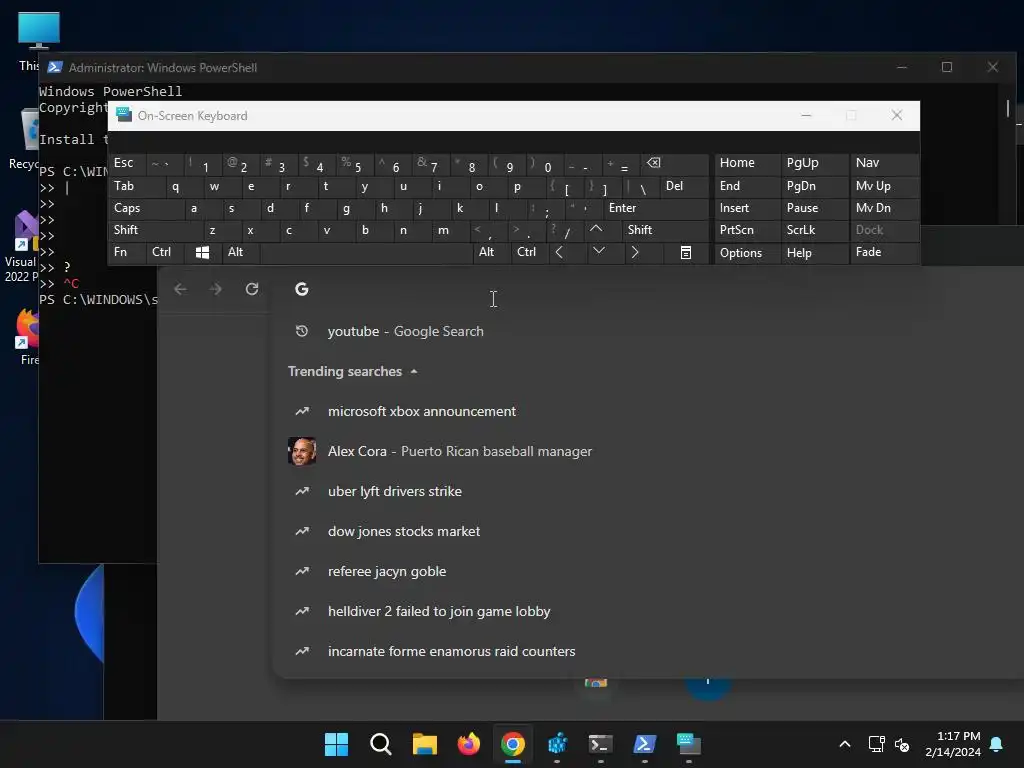The height and width of the screenshot is (768, 1024).
Task: Click the PrtScn key on On-Screen Keyboard
Action: click(x=747, y=230)
